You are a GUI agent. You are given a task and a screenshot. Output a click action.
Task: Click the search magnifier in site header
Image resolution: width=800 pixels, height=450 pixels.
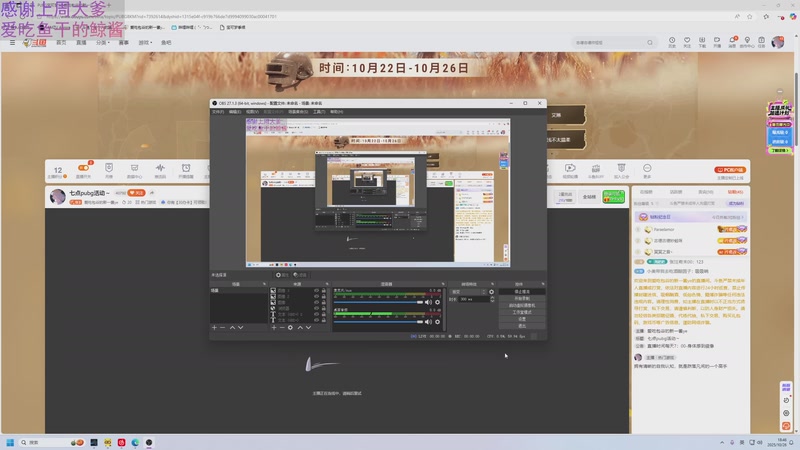649,43
